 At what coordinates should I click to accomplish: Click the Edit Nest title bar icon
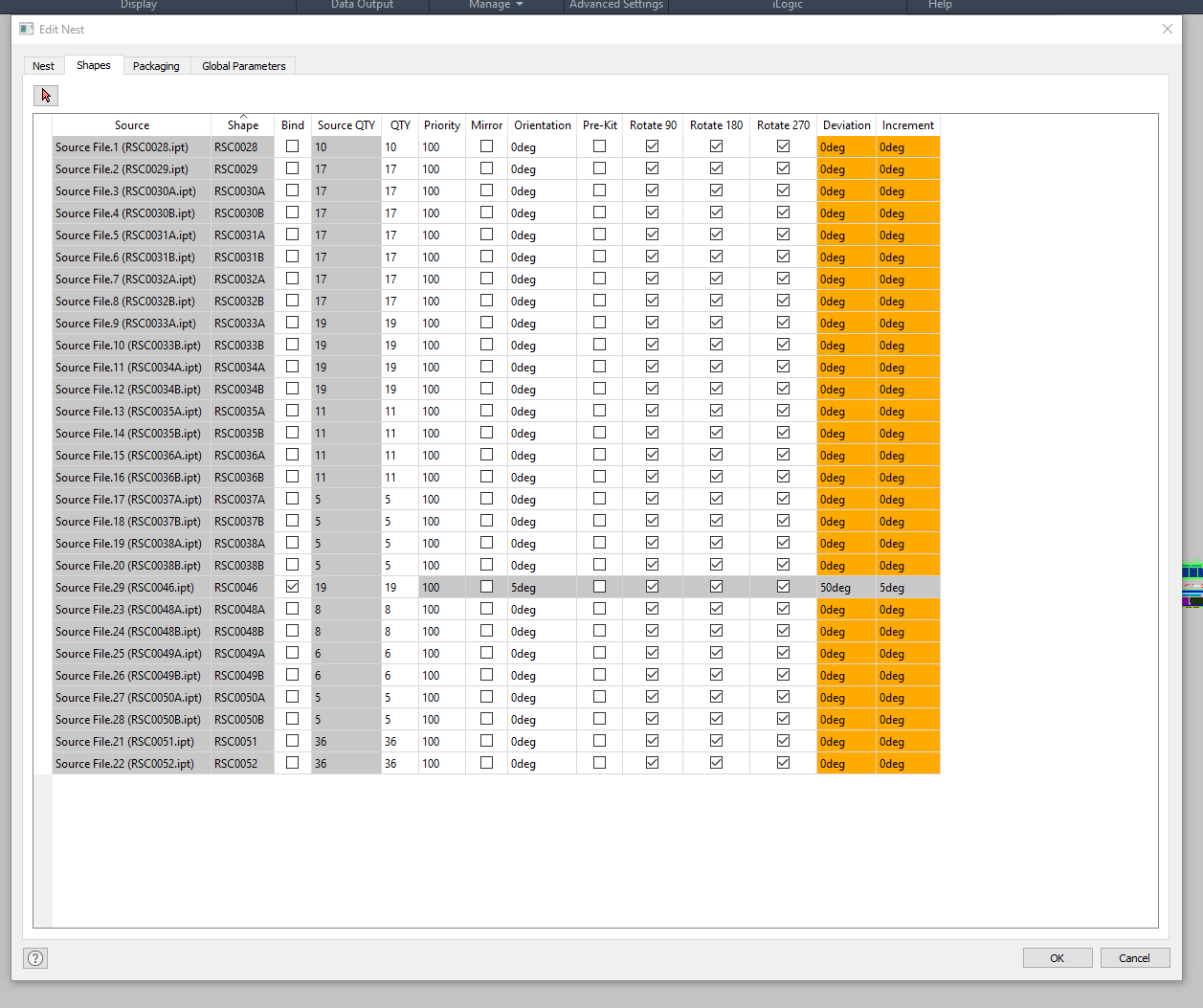click(26, 29)
